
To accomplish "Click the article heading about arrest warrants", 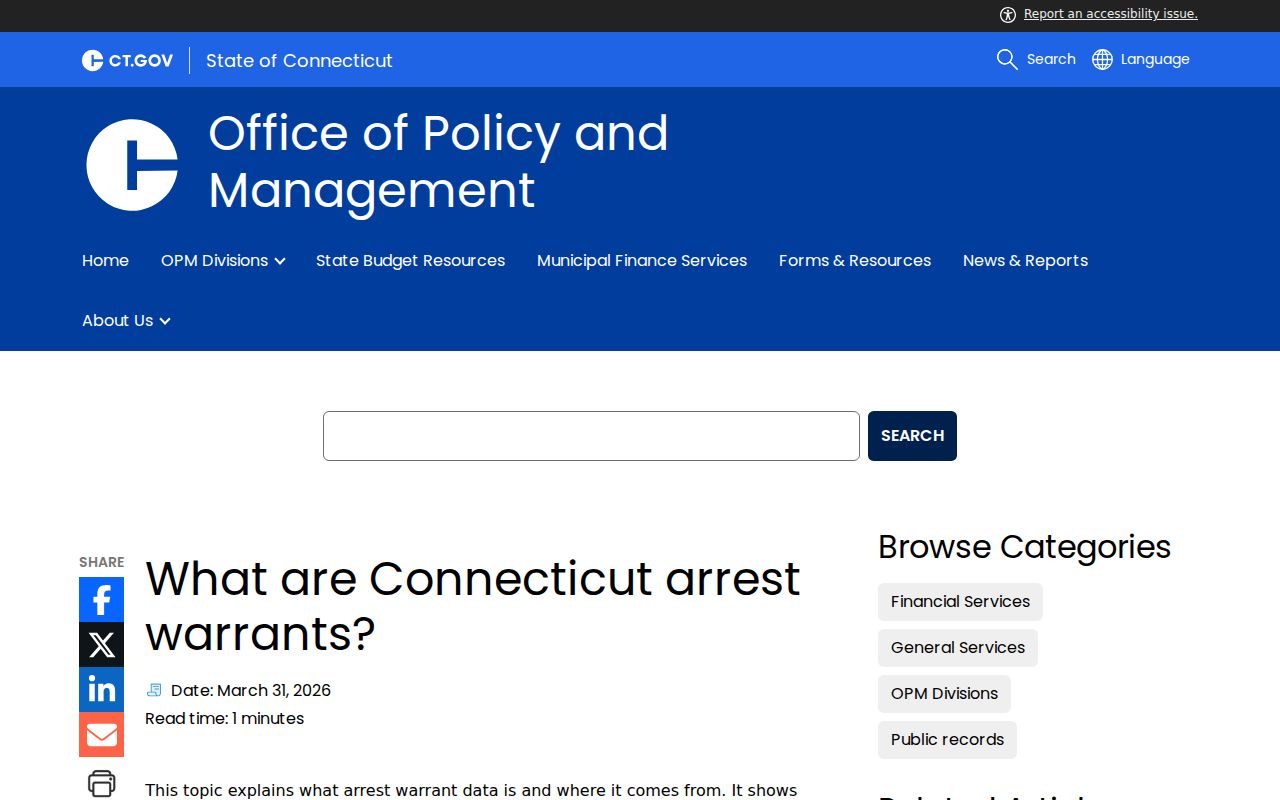I will point(473,606).
